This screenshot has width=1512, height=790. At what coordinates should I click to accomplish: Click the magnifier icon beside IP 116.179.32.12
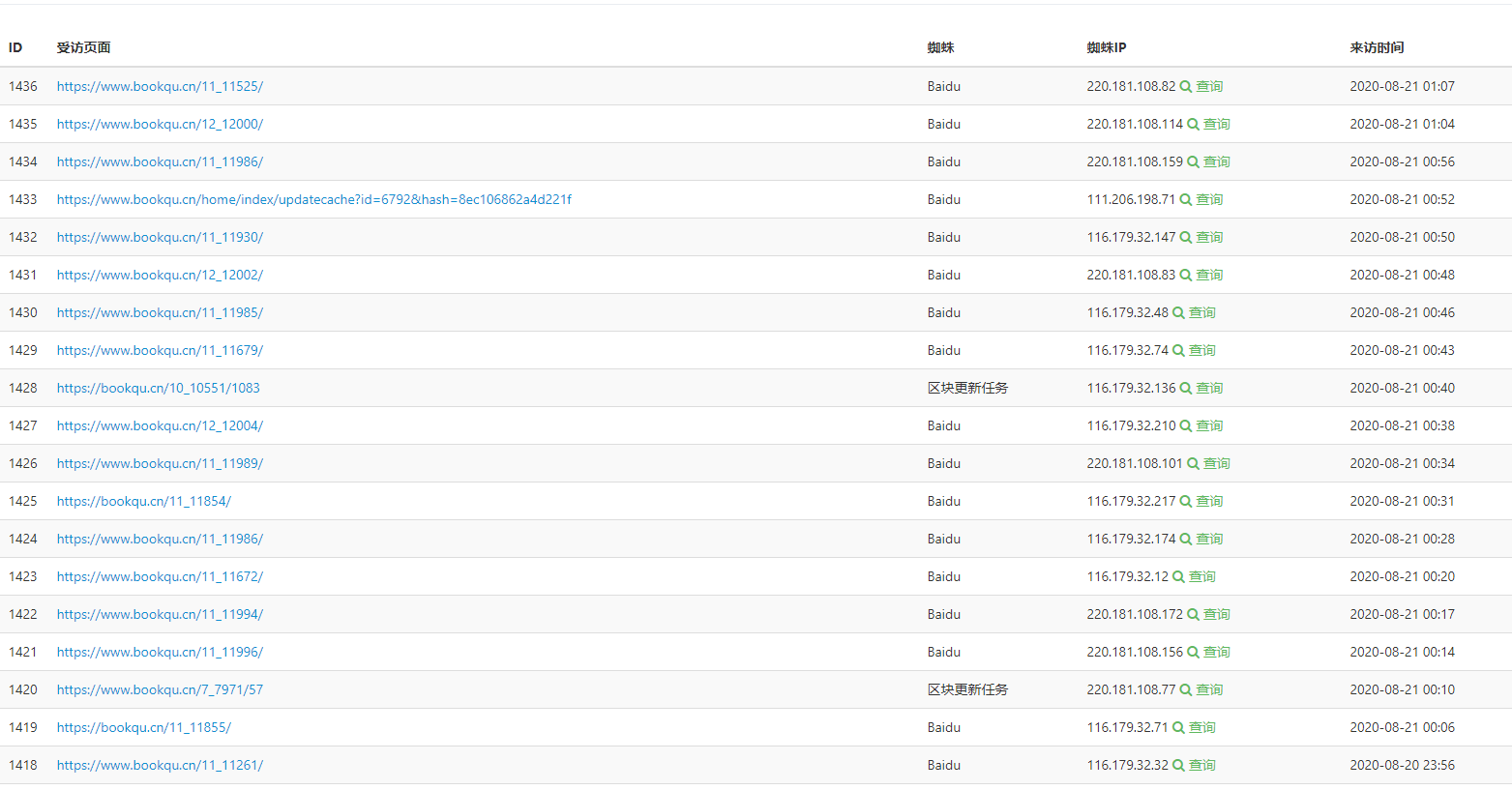coord(1179,577)
